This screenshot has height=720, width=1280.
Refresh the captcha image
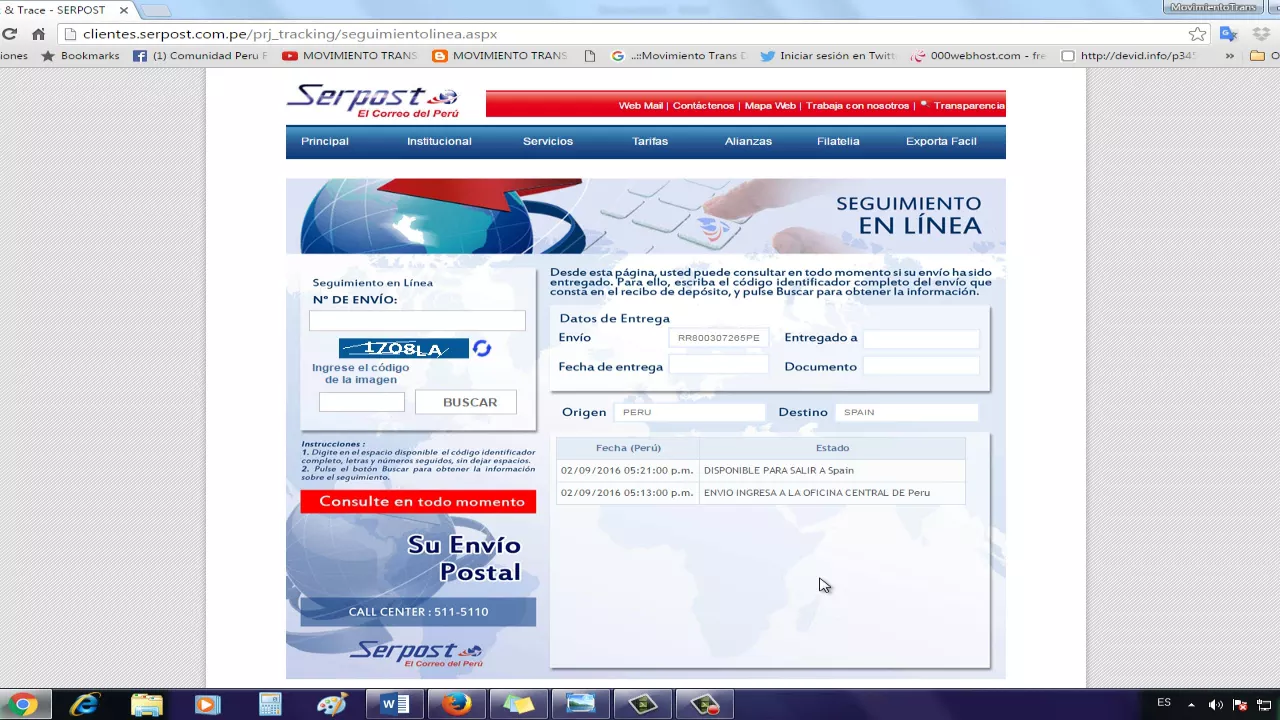[482, 348]
